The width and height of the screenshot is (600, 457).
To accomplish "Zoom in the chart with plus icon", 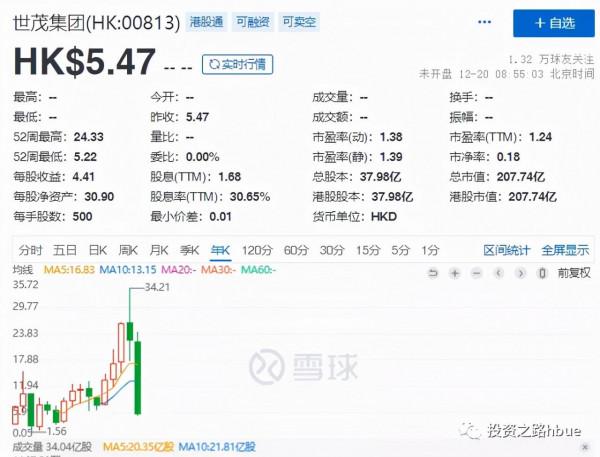I will click(x=455, y=273).
